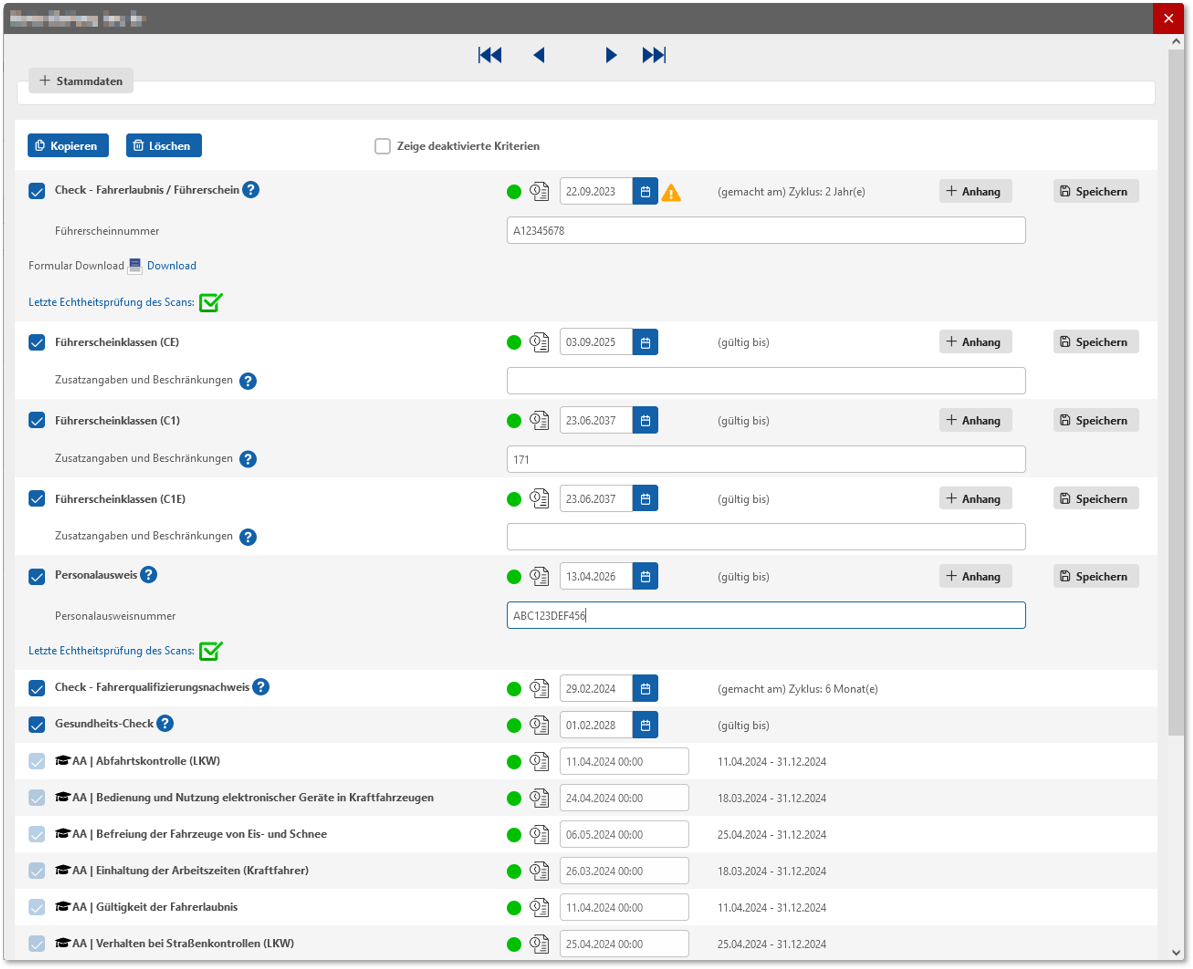Click scrollbar down arrow at bottom right

[1176, 952]
